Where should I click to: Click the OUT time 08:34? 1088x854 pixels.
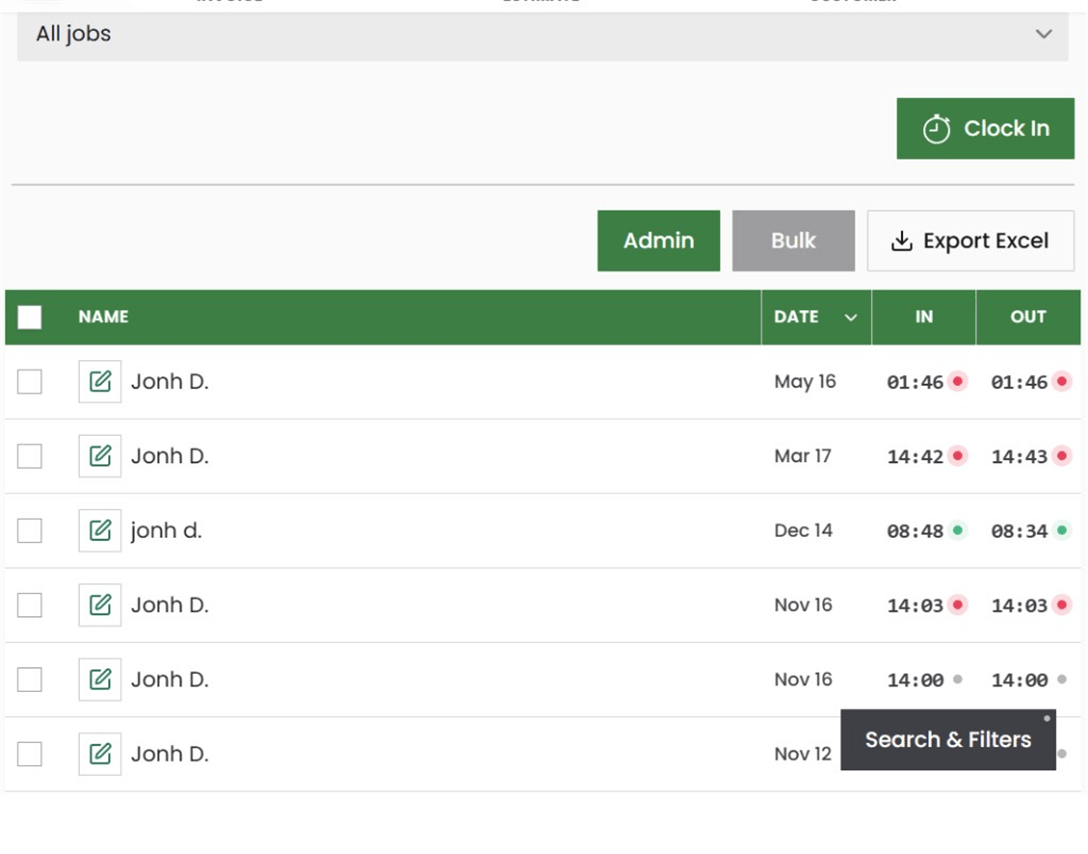coord(1019,531)
